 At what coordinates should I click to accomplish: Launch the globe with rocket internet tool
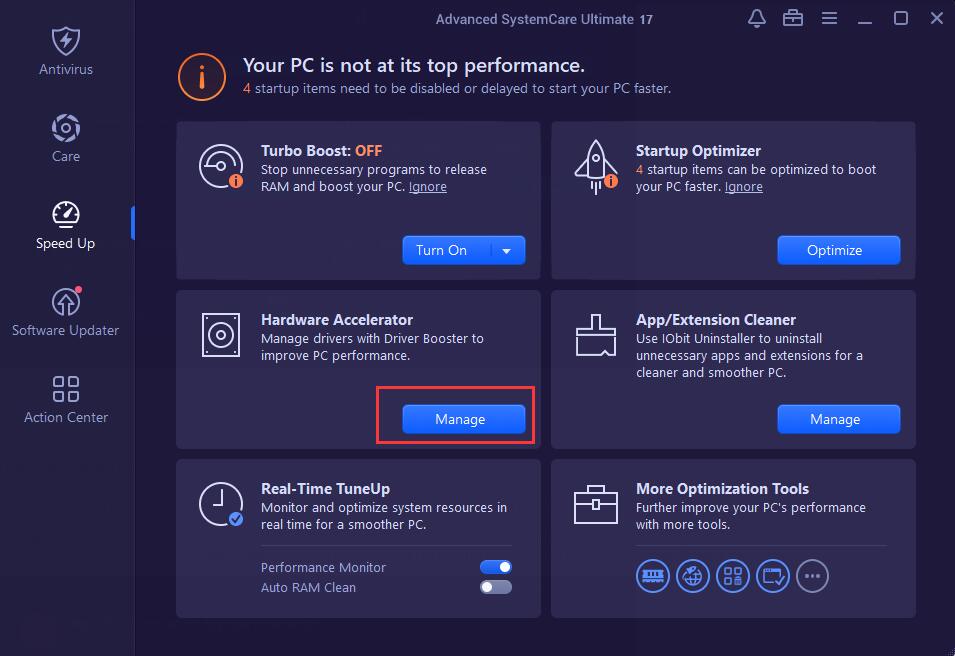692,576
